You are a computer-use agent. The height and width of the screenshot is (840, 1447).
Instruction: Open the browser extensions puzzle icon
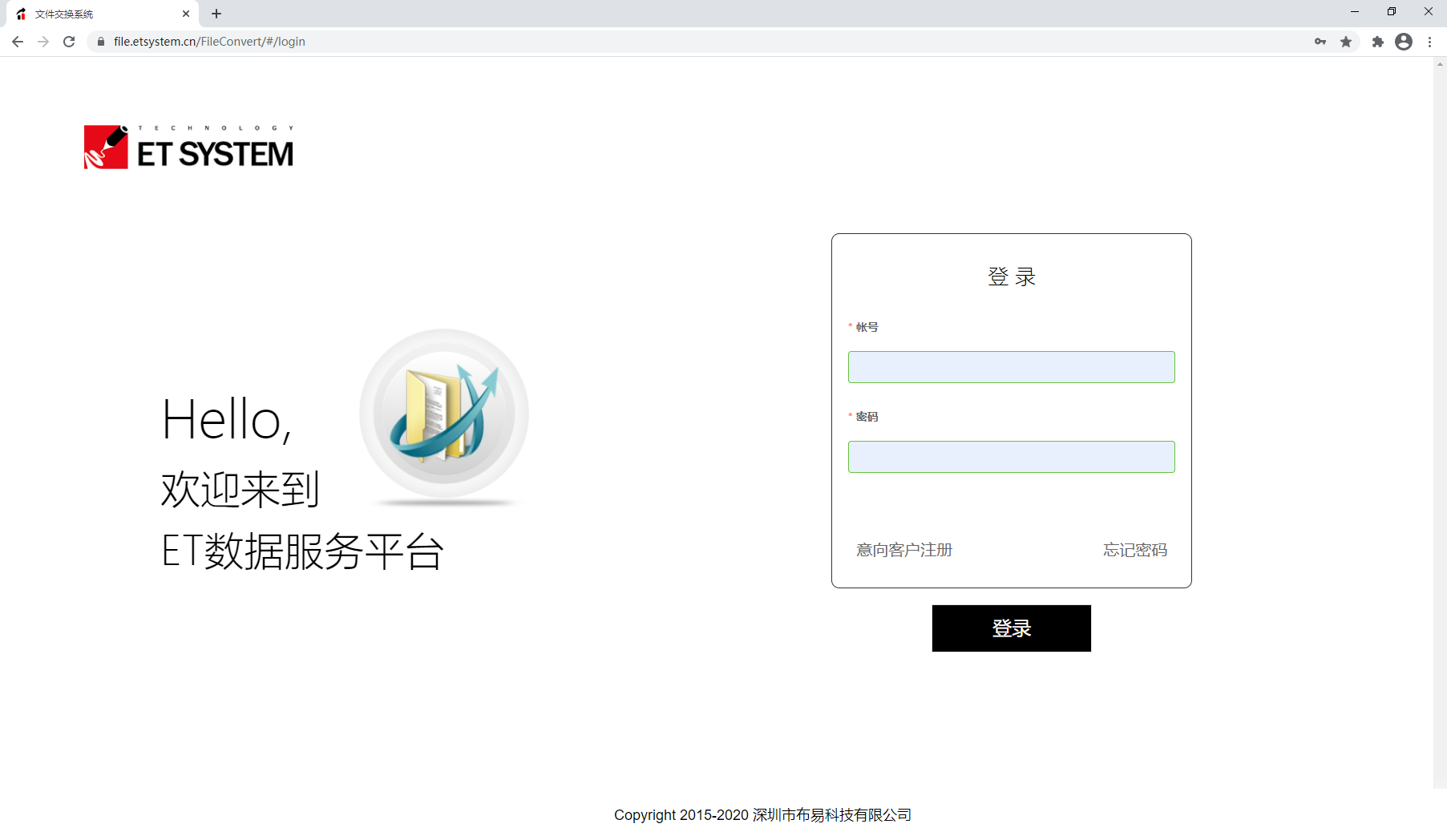tap(1377, 42)
